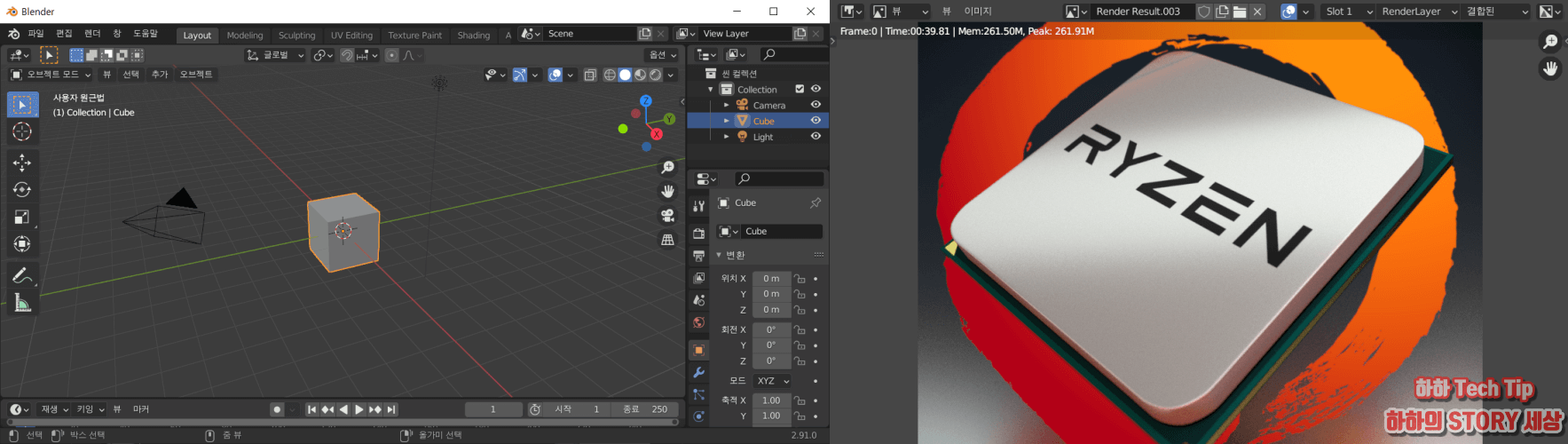Collapse the Transform panel in properties
1568x444 pixels.
(719, 256)
